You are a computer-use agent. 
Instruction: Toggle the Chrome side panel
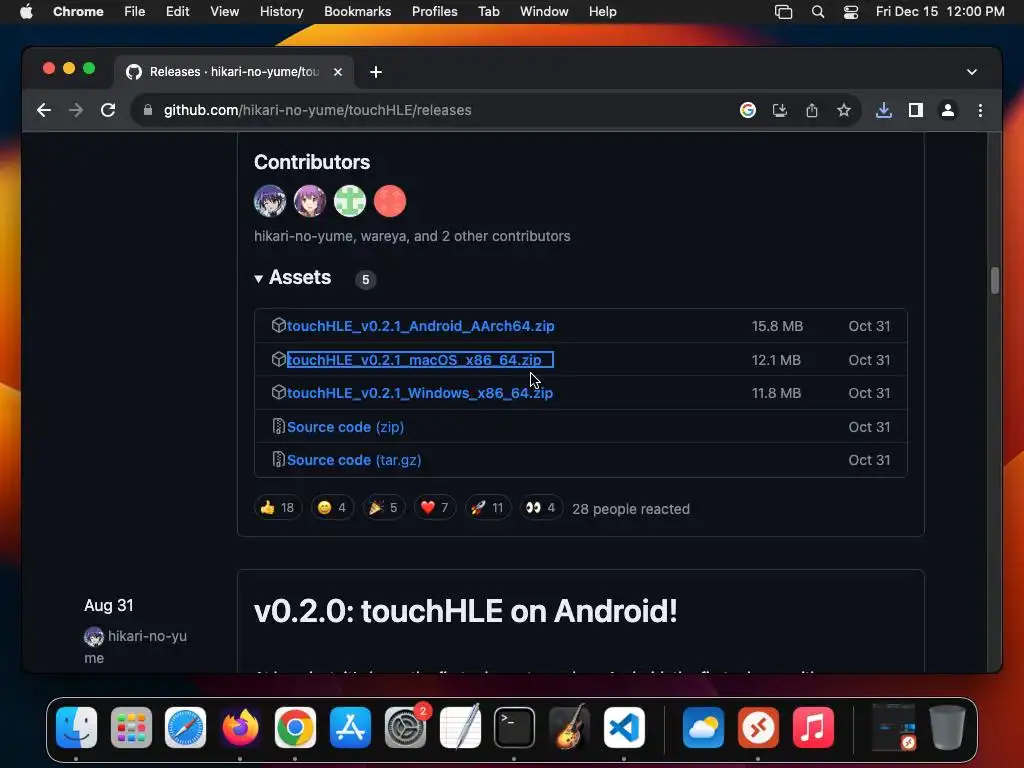[x=916, y=110]
